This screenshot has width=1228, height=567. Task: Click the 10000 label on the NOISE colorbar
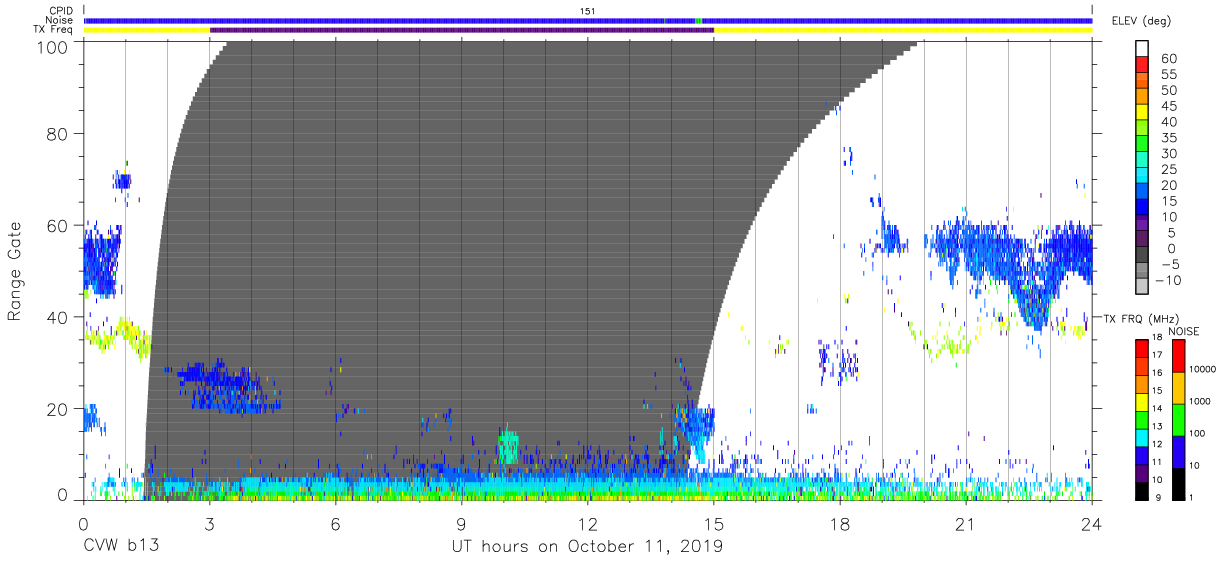(x=1203, y=369)
